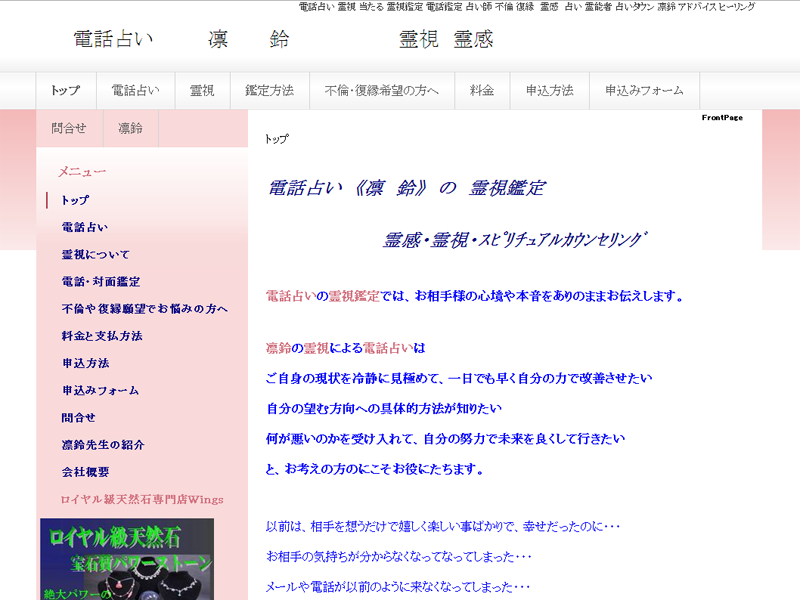Open 凛鈴先生の紹介 sidebar link

pyautogui.click(x=103, y=445)
